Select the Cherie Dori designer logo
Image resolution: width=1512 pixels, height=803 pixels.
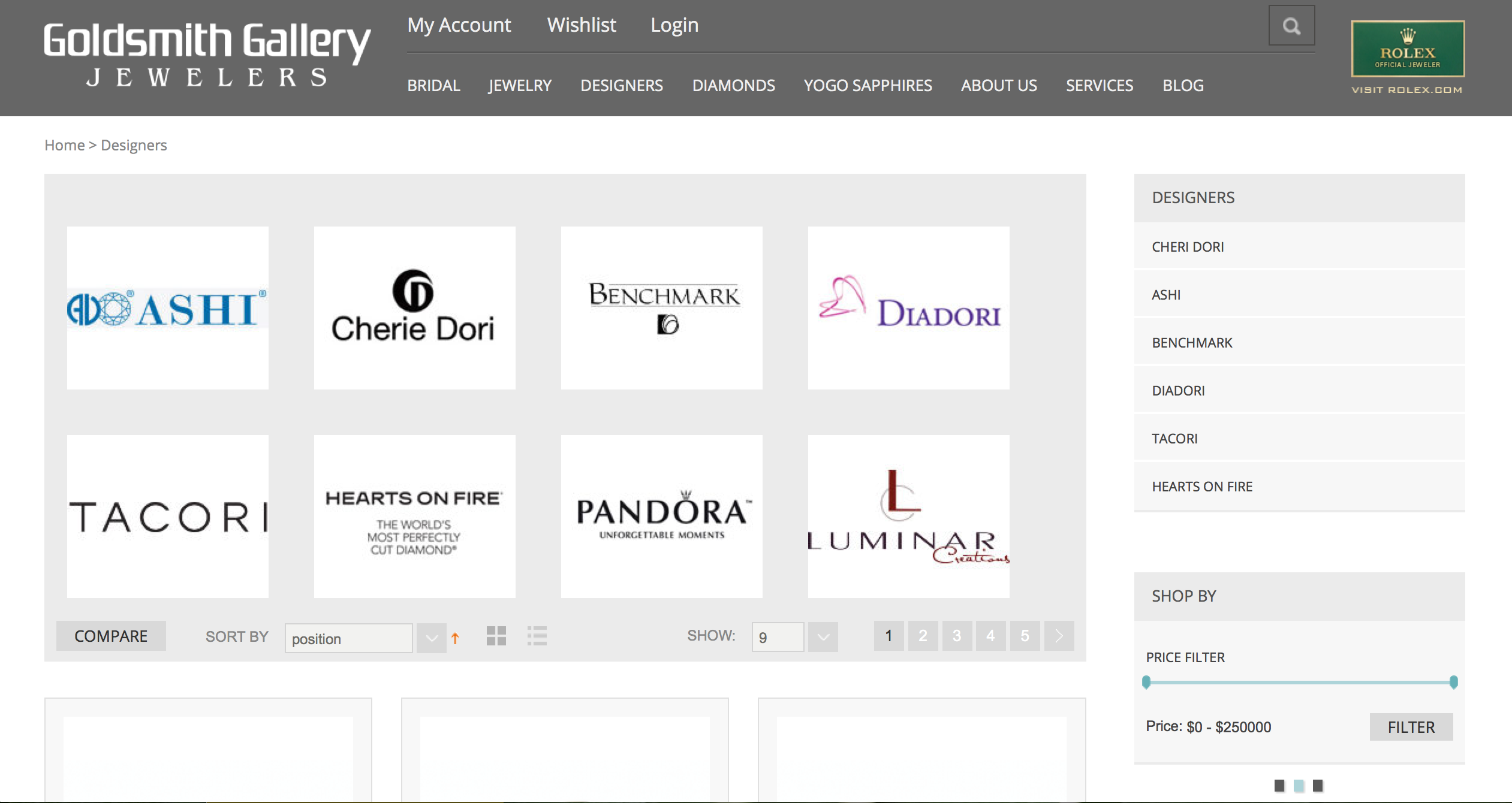(415, 308)
